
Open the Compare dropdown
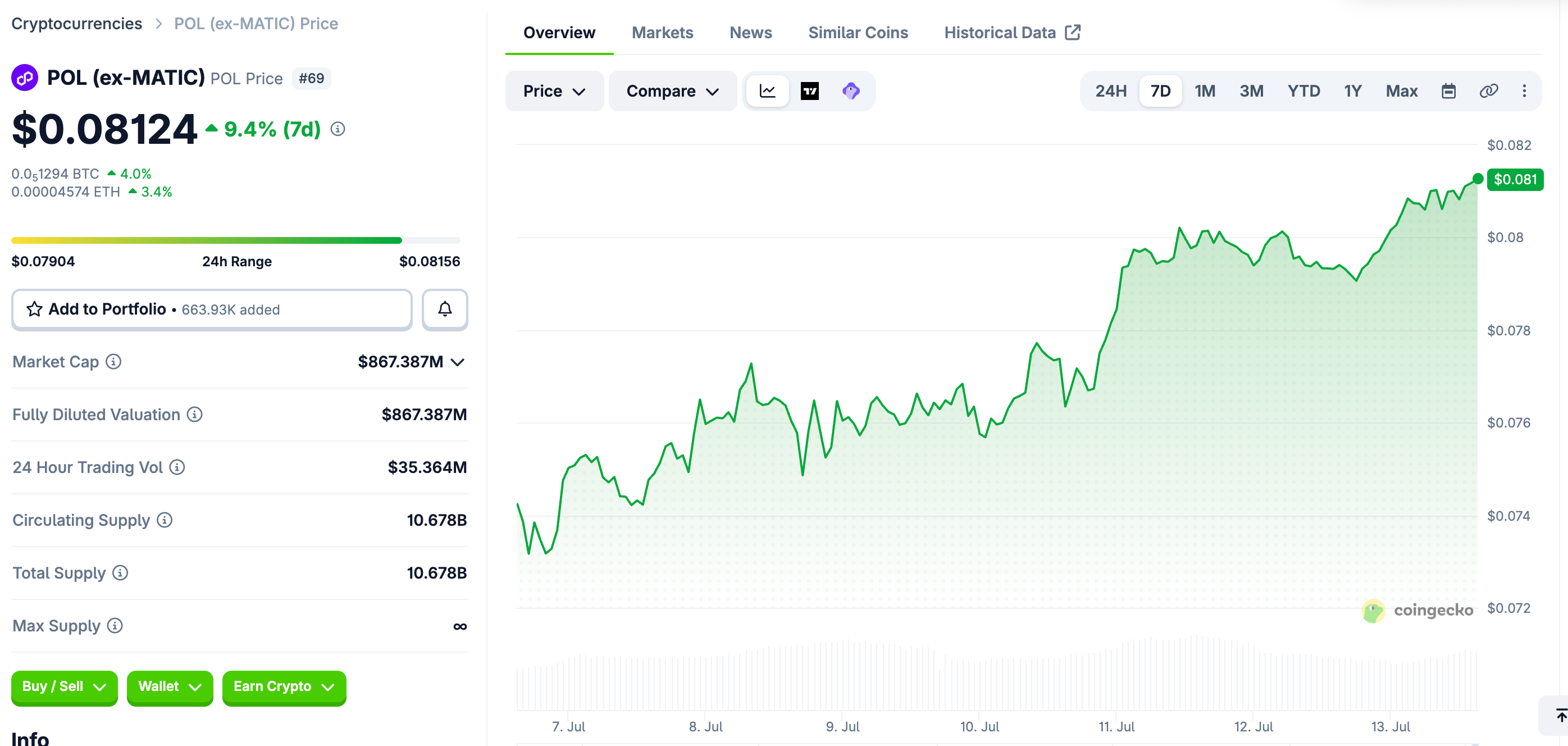point(673,91)
